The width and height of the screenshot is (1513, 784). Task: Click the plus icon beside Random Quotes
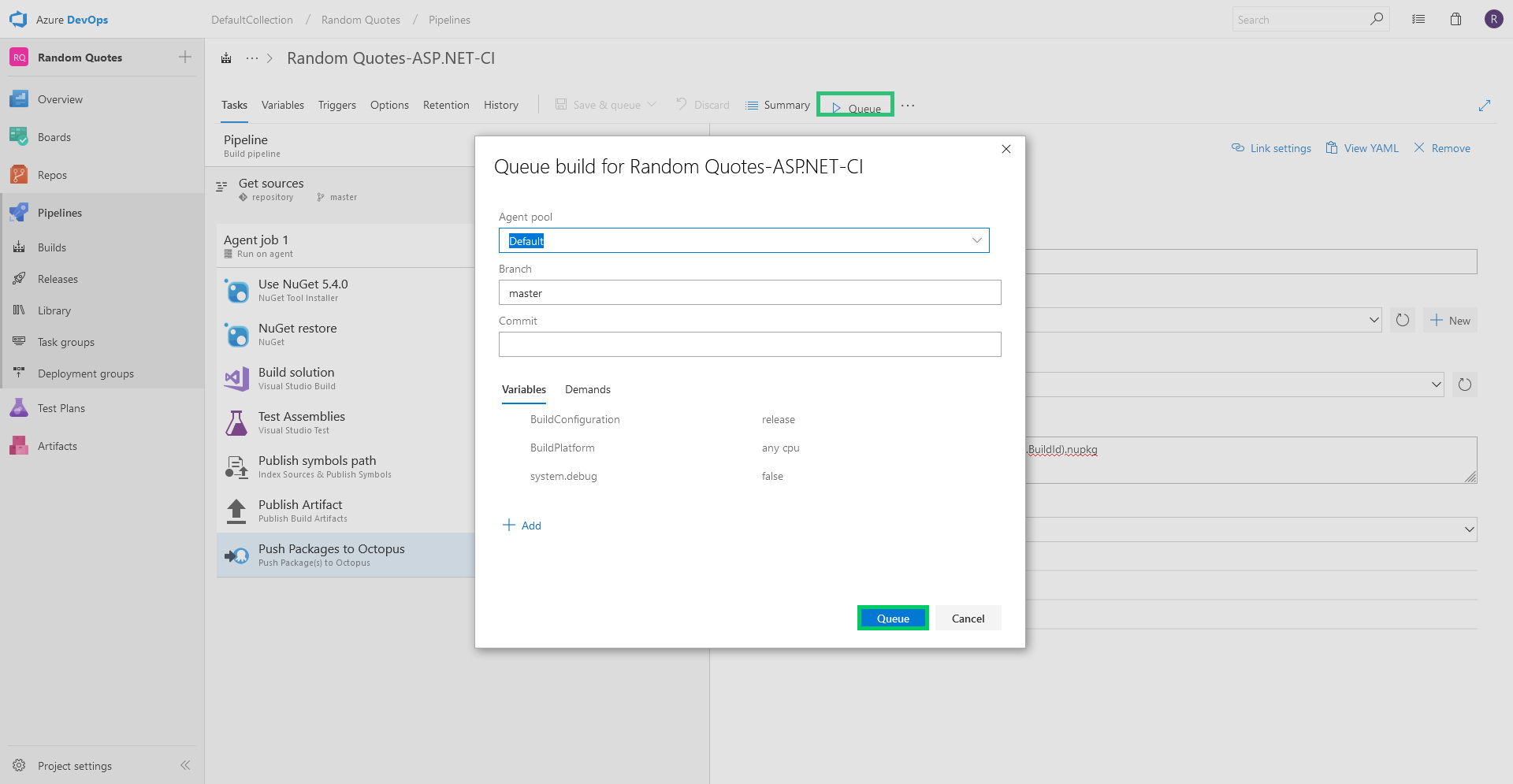(185, 57)
